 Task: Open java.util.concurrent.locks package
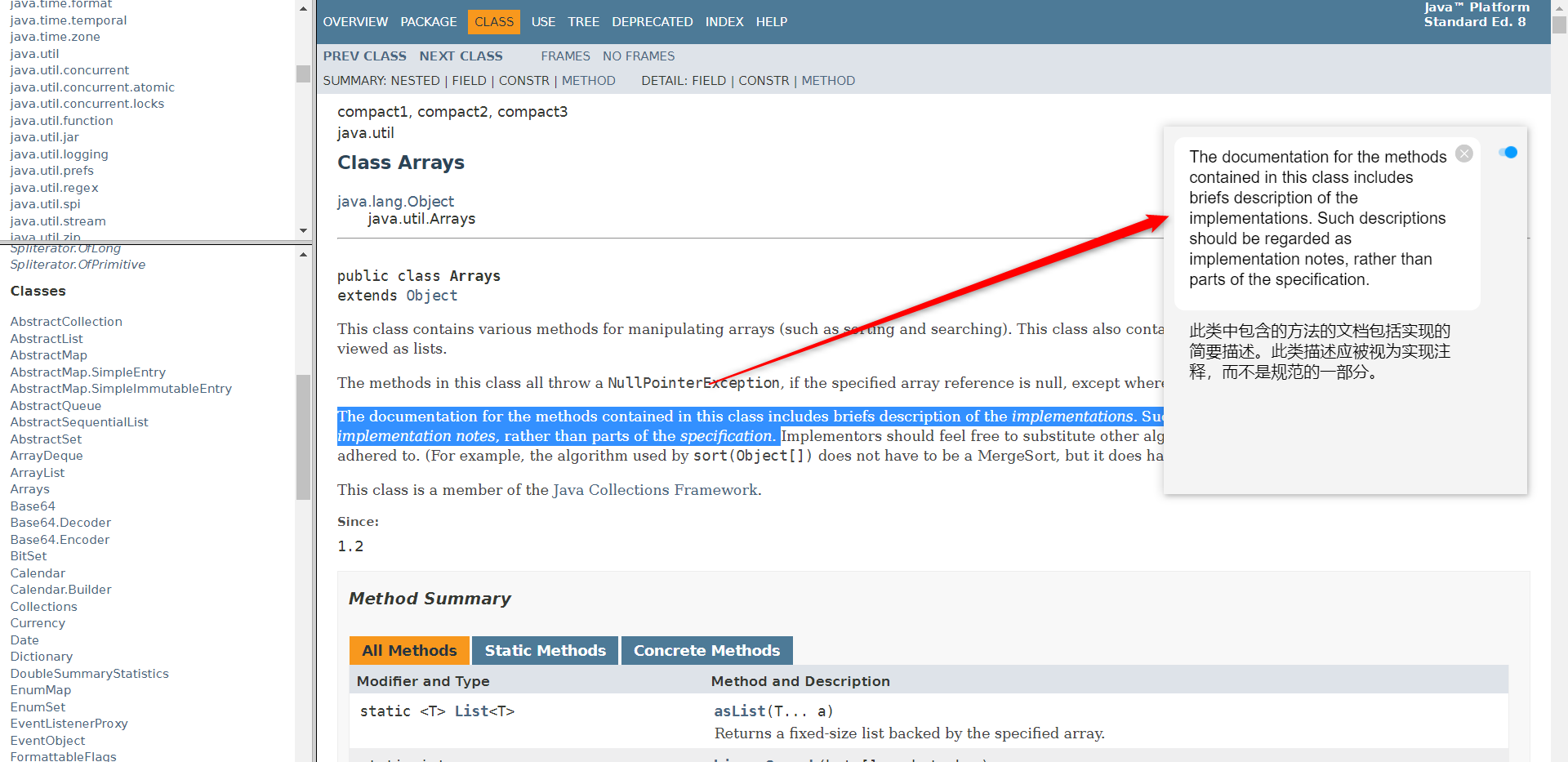(x=87, y=104)
